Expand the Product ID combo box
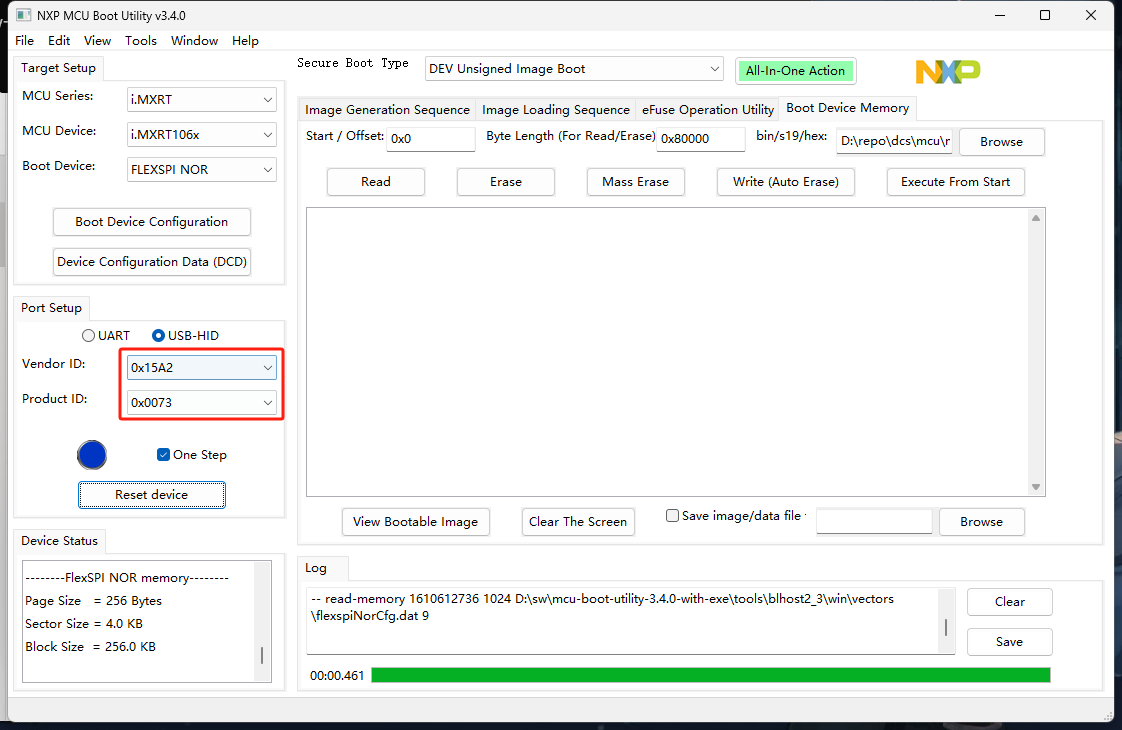The image size is (1122, 730). click(201, 403)
